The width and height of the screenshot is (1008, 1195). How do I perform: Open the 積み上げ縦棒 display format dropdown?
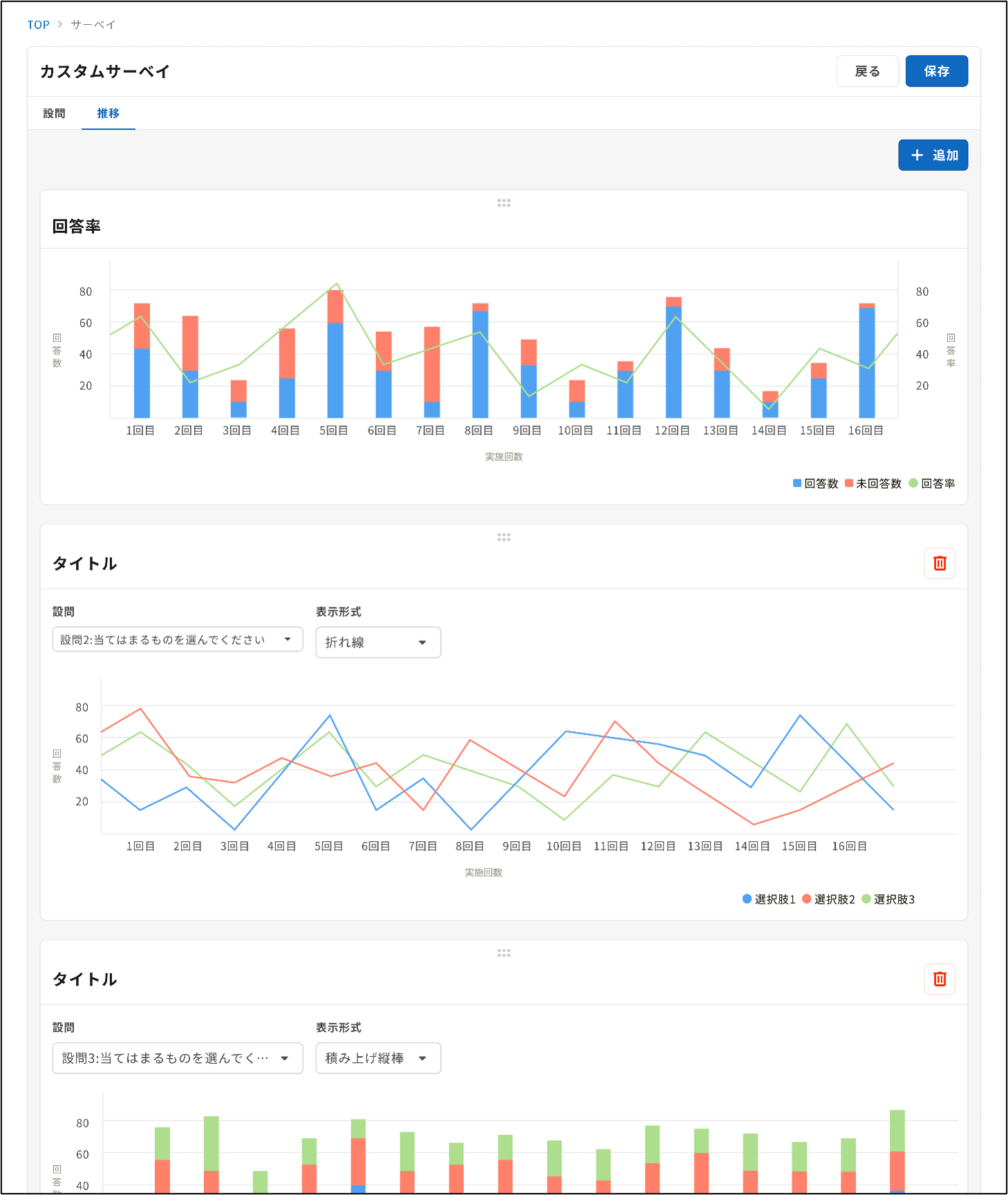[378, 1058]
